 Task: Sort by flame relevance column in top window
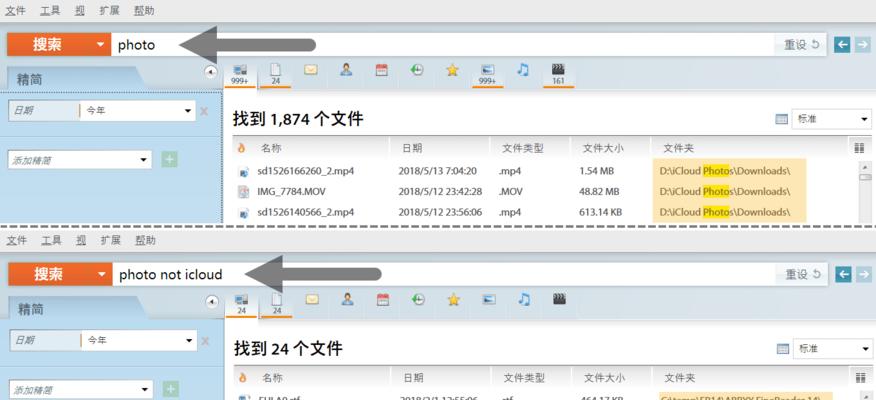241,148
